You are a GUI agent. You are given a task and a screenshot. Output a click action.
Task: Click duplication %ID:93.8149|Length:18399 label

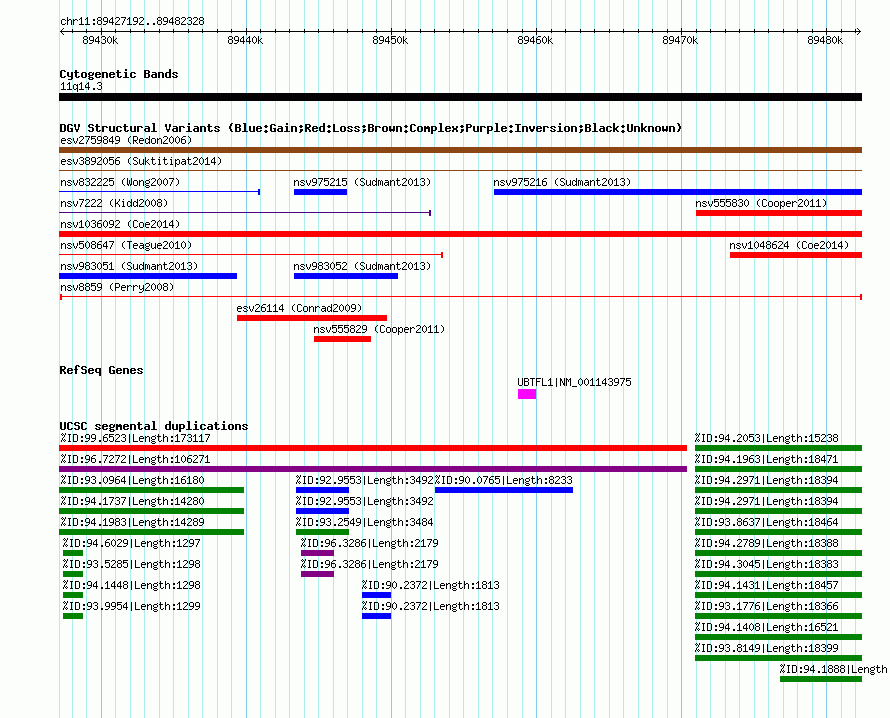click(767, 648)
